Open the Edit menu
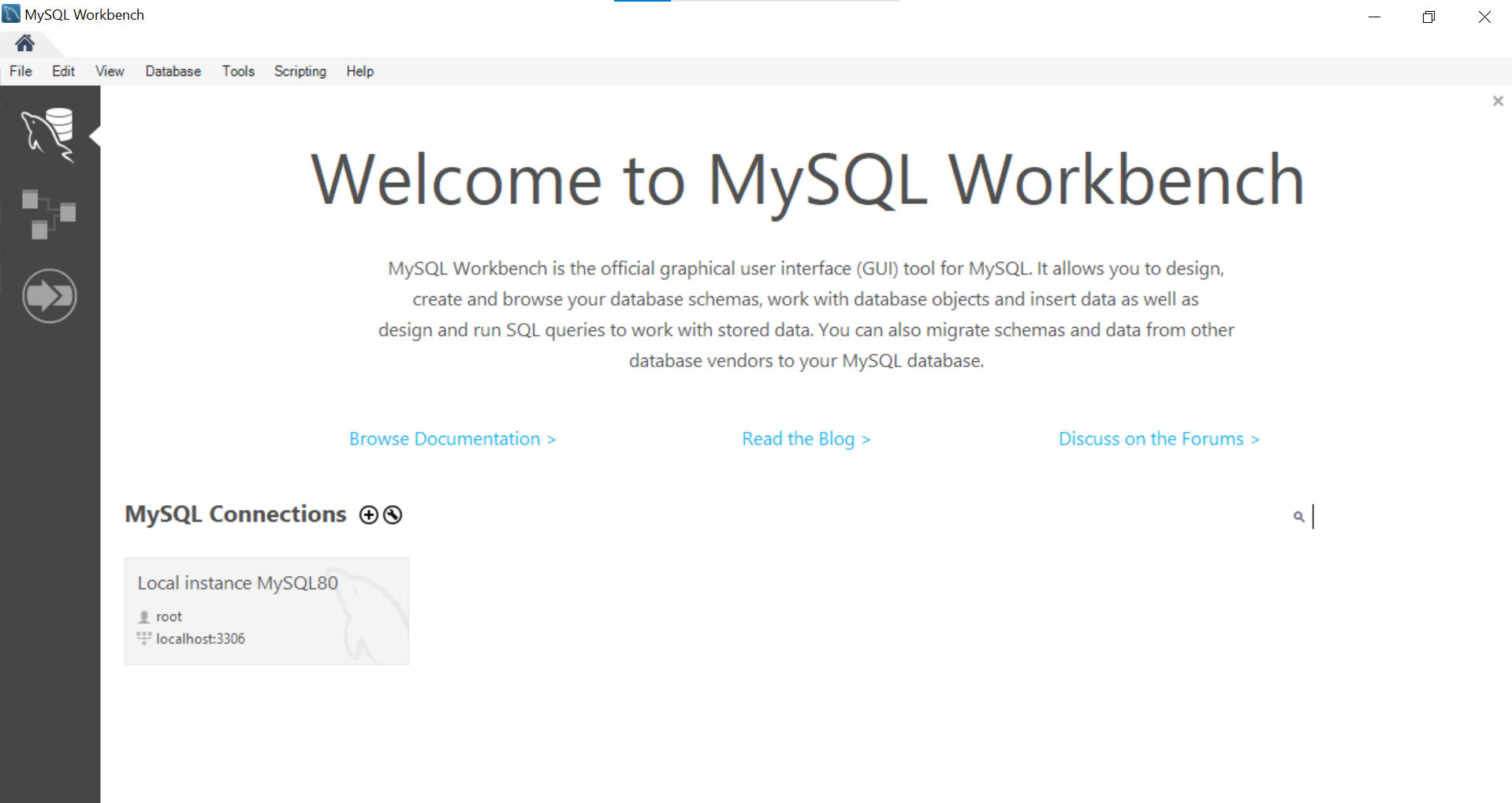1512x803 pixels. (63, 71)
